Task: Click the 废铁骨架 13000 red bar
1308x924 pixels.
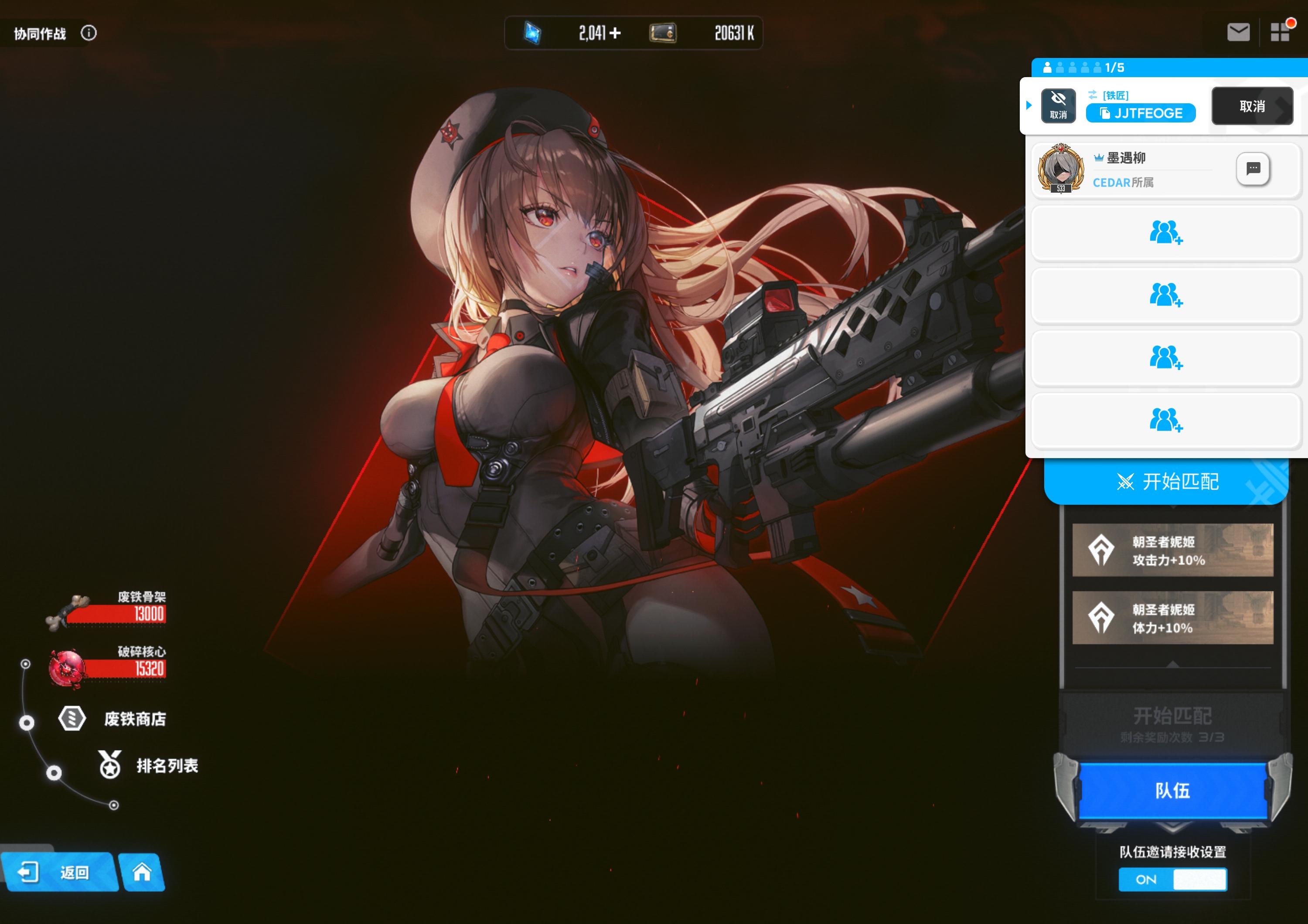Action: point(117,615)
